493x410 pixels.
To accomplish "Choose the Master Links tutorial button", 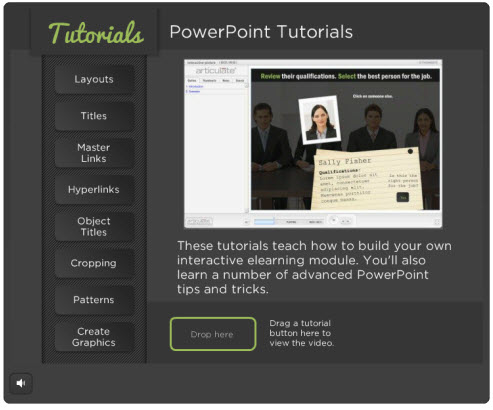I will [x=94, y=153].
